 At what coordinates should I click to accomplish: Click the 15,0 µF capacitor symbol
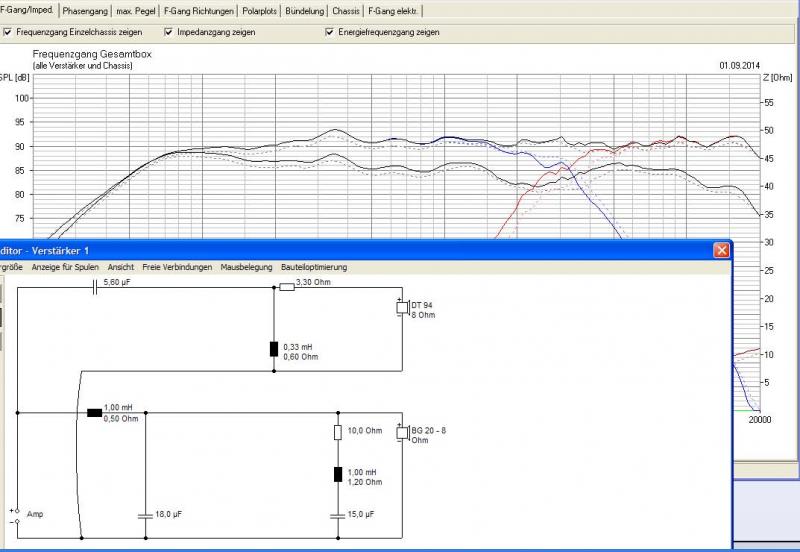[338, 516]
